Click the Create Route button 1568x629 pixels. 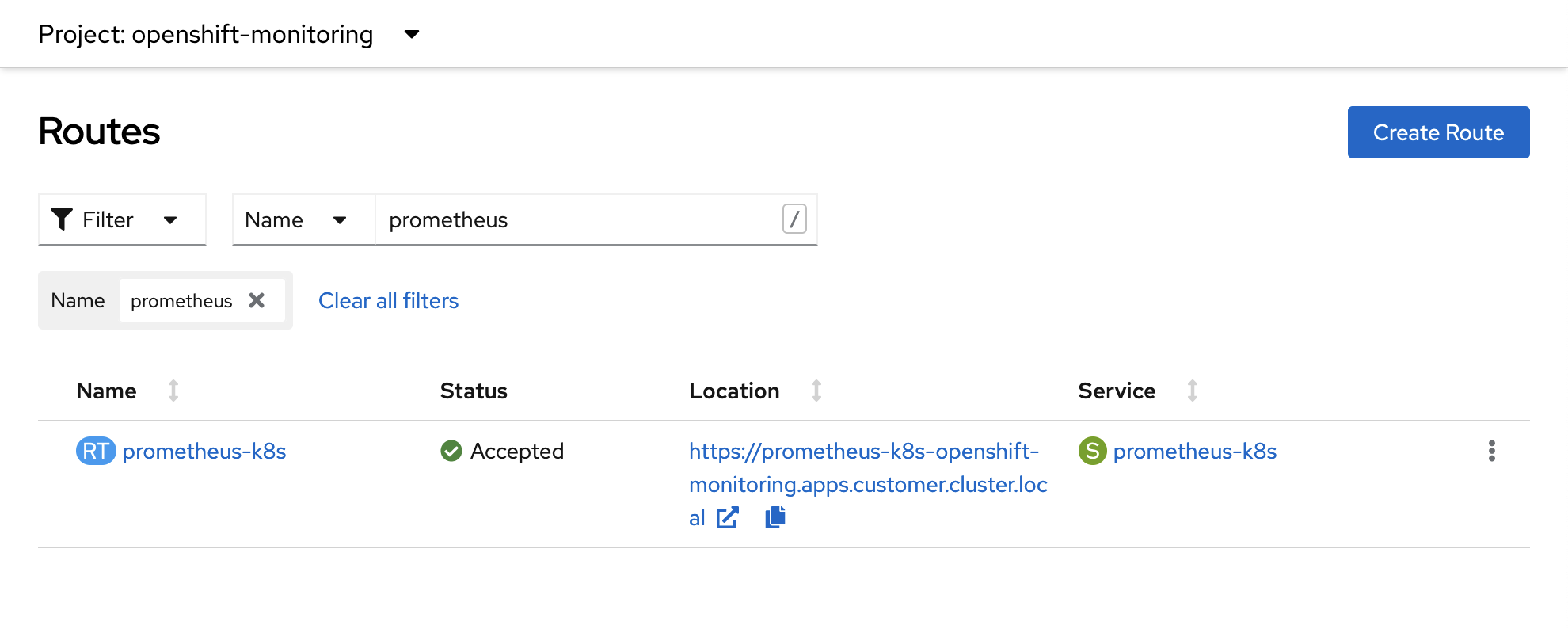click(1438, 132)
